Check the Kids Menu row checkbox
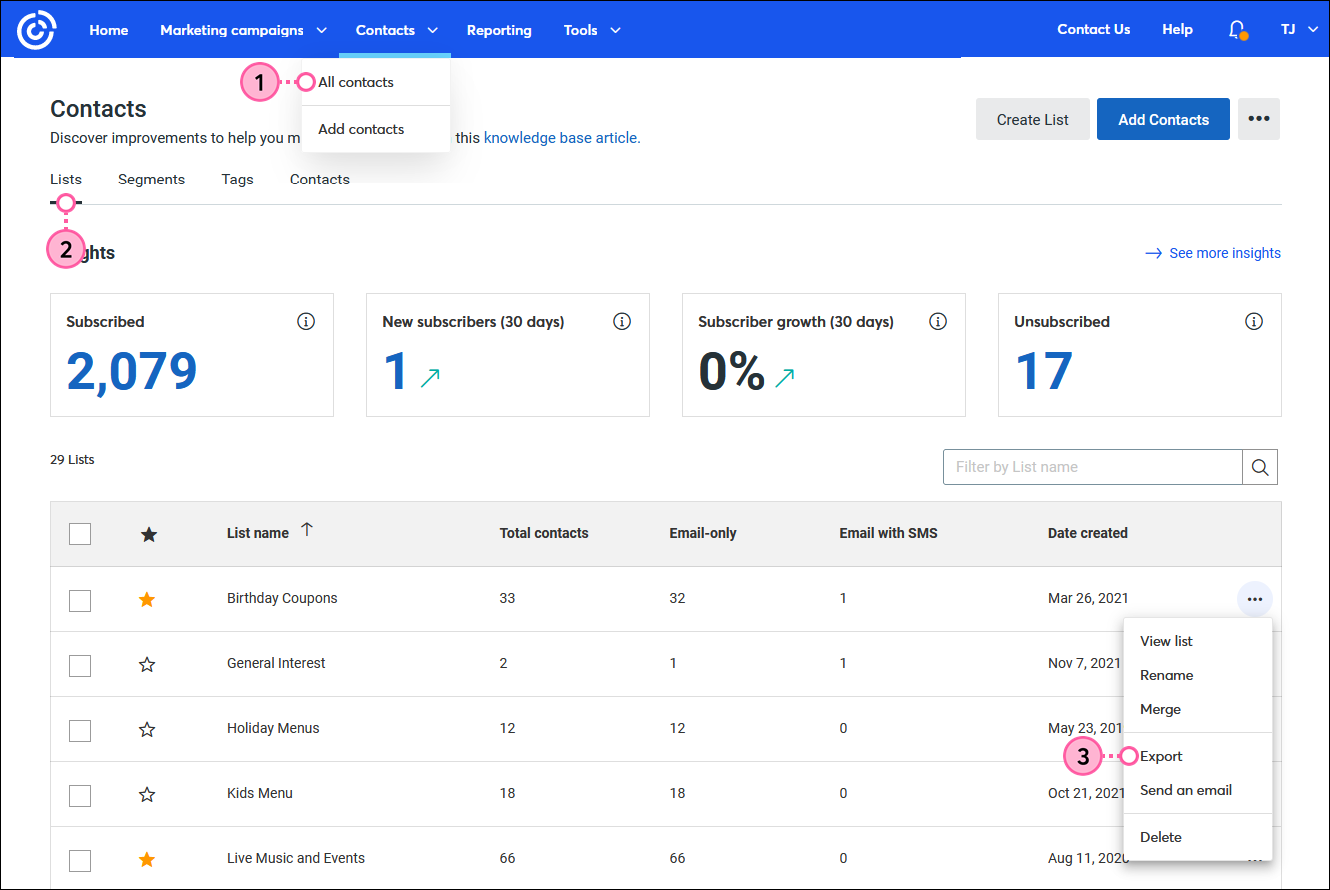Screen dimensions: 1330x890 (80, 795)
